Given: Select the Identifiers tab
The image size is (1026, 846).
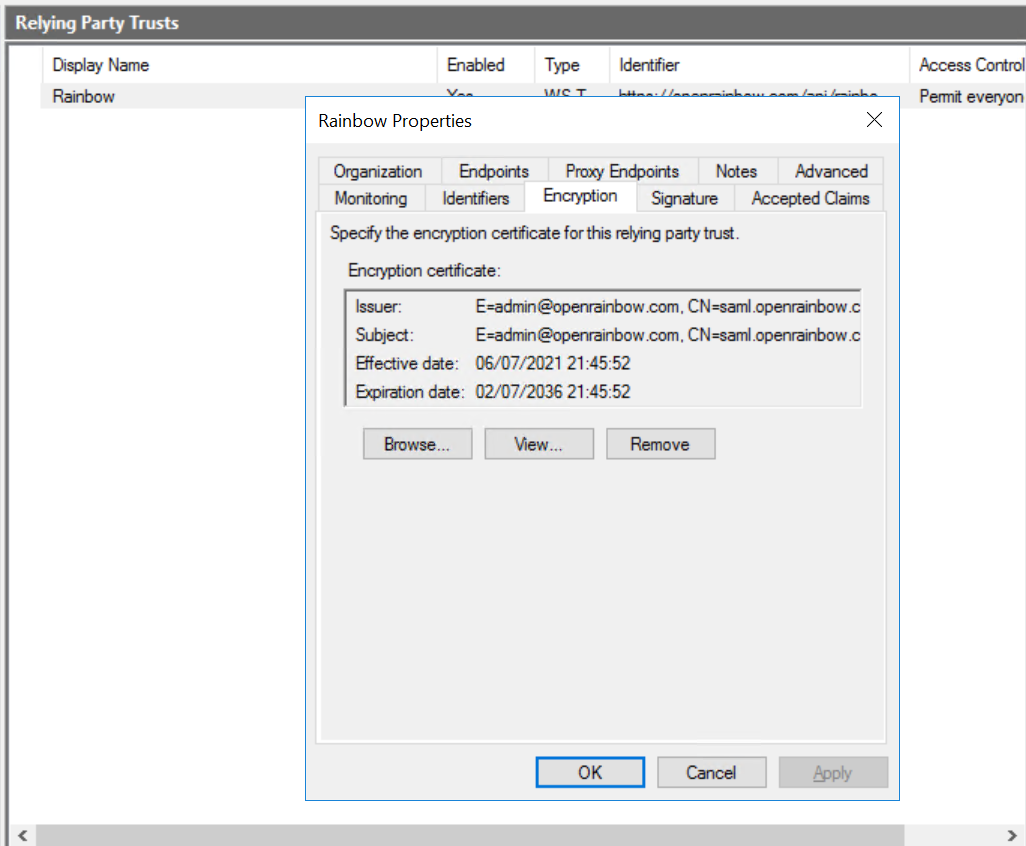Looking at the screenshot, I should (x=476, y=198).
